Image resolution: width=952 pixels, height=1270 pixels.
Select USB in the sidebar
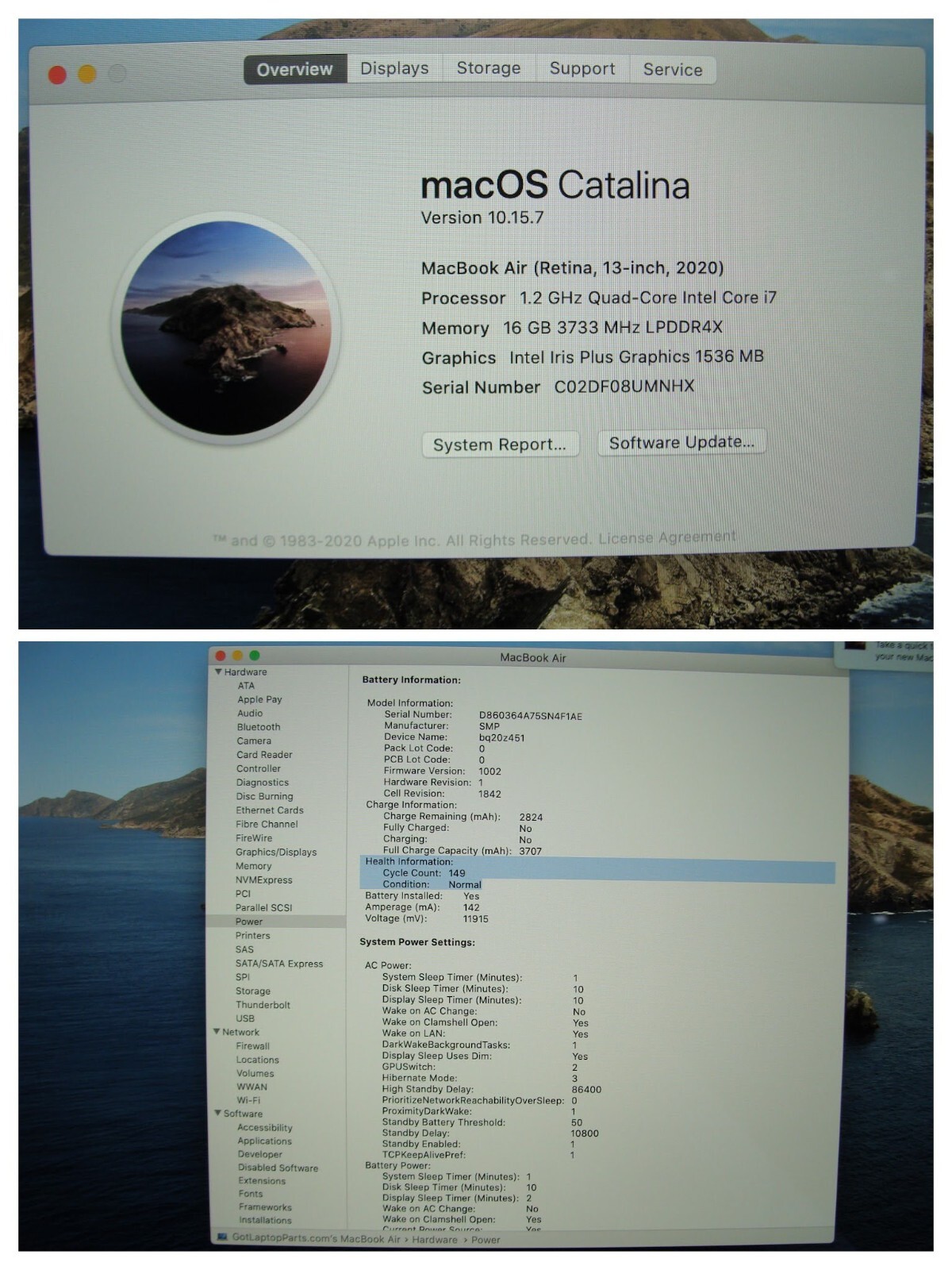(245, 1018)
